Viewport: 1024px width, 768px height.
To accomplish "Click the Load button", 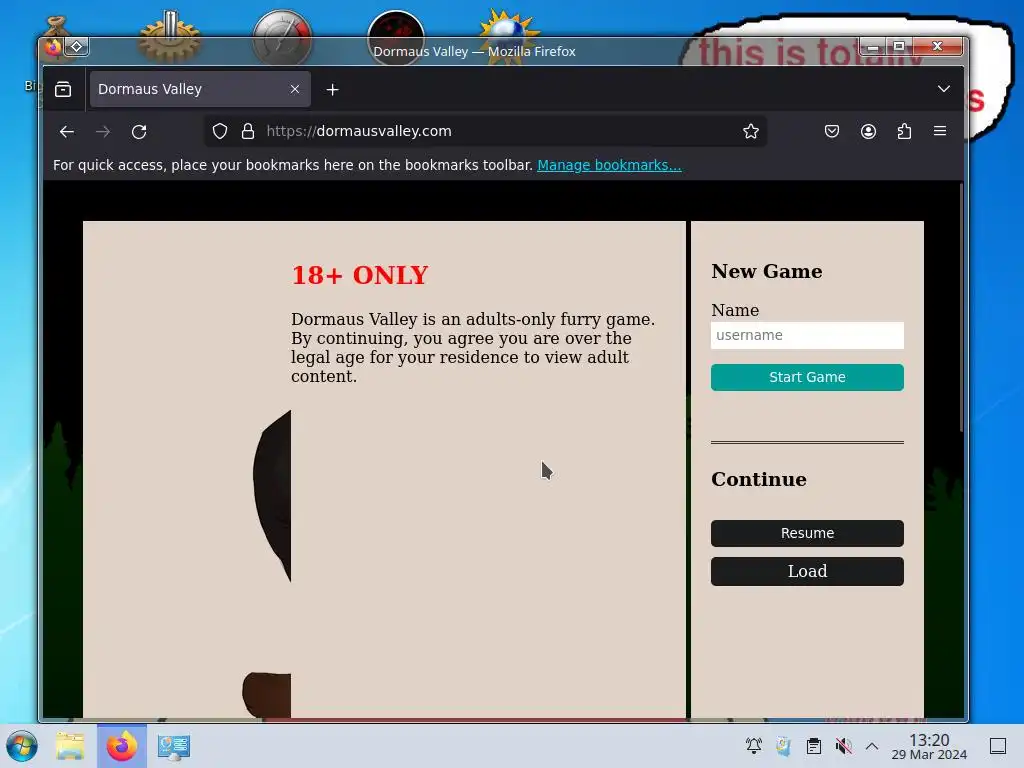I will coord(807,571).
